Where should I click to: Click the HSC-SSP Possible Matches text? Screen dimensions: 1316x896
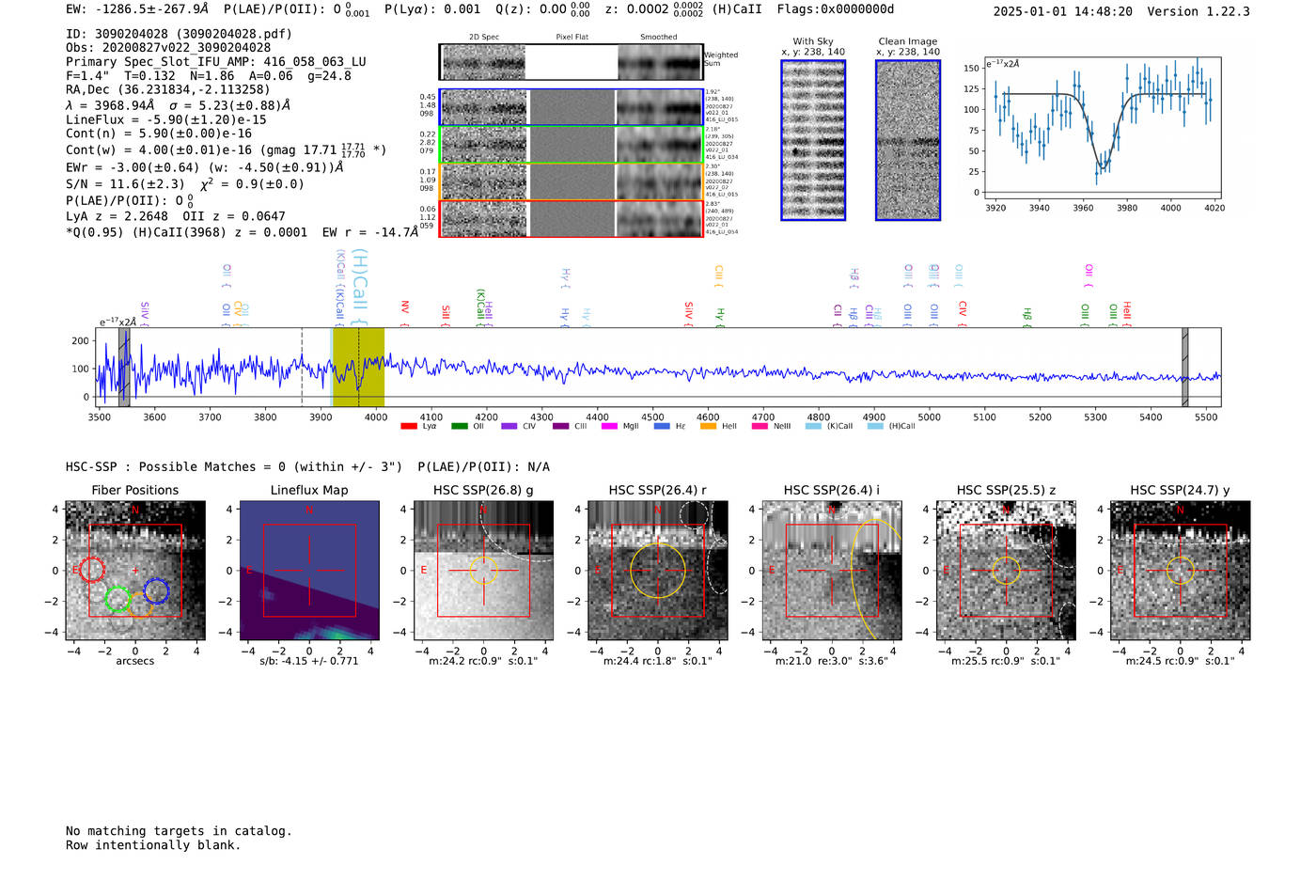[307, 467]
